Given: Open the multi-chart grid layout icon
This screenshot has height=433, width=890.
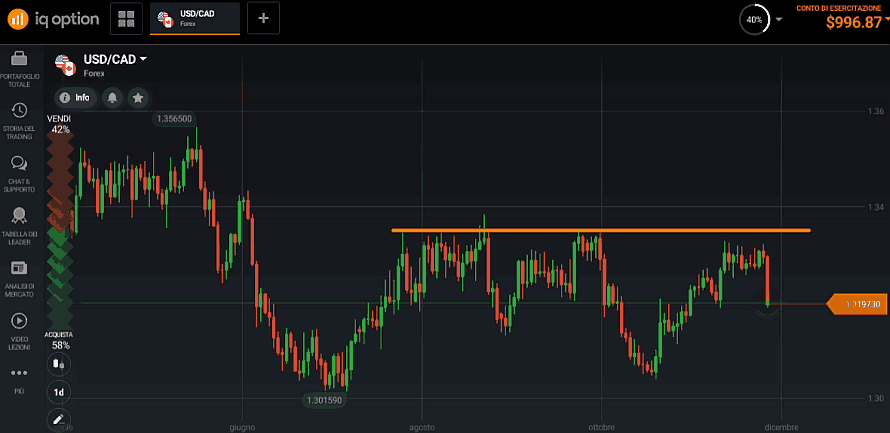Looking at the screenshot, I should [x=125, y=19].
